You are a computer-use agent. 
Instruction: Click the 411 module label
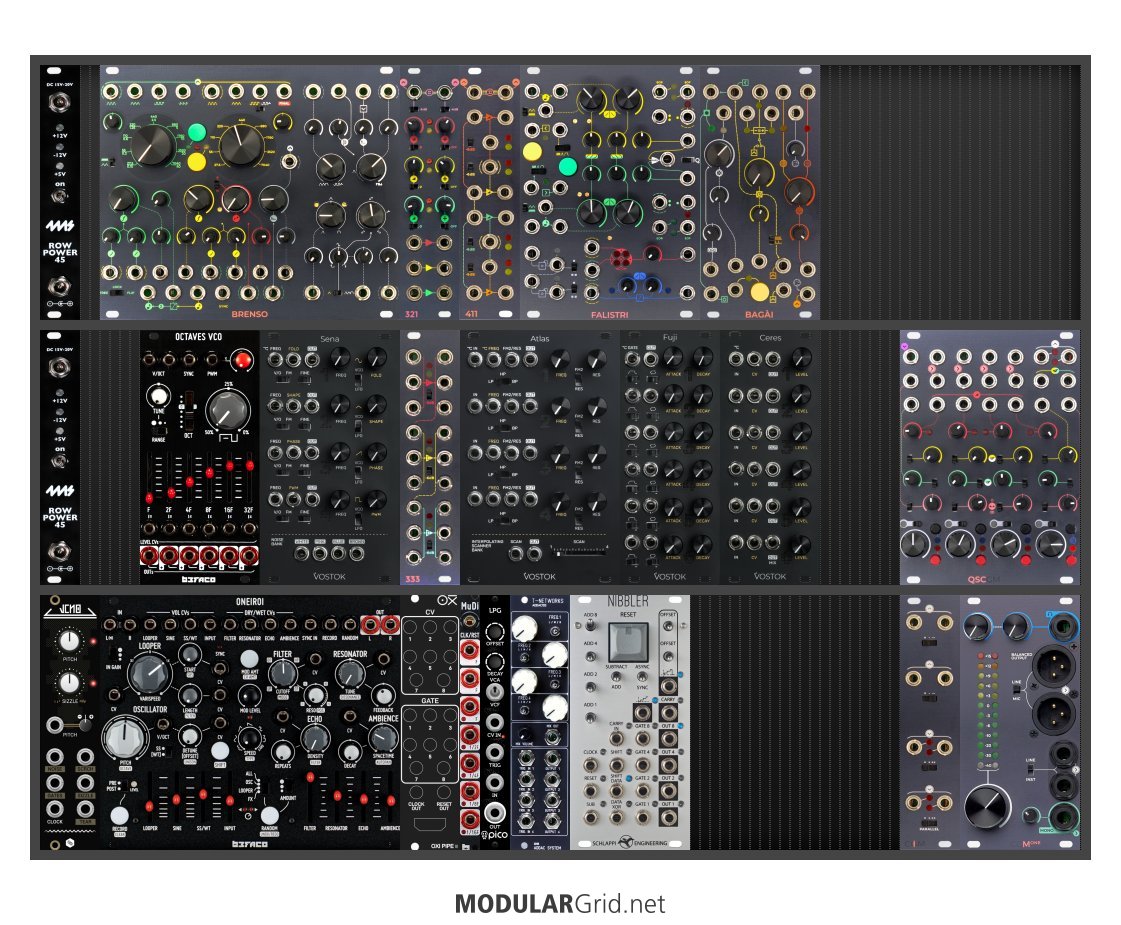(x=471, y=314)
